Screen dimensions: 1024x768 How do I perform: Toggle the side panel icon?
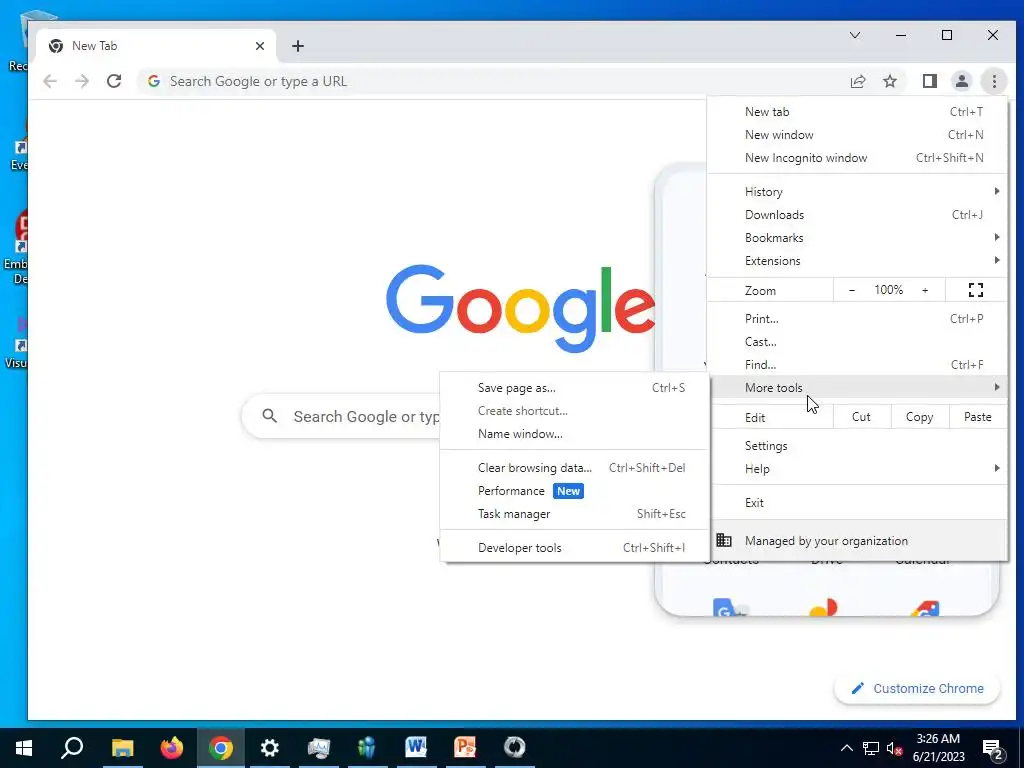pyautogui.click(x=929, y=81)
